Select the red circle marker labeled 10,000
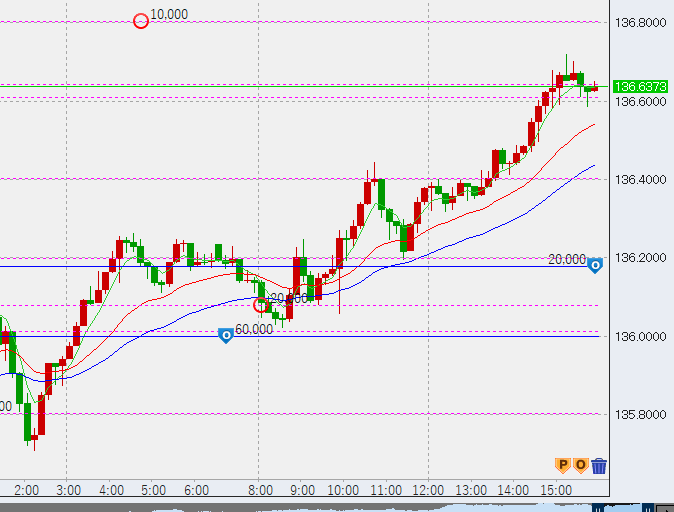This screenshot has height=512, width=674. 141,20
